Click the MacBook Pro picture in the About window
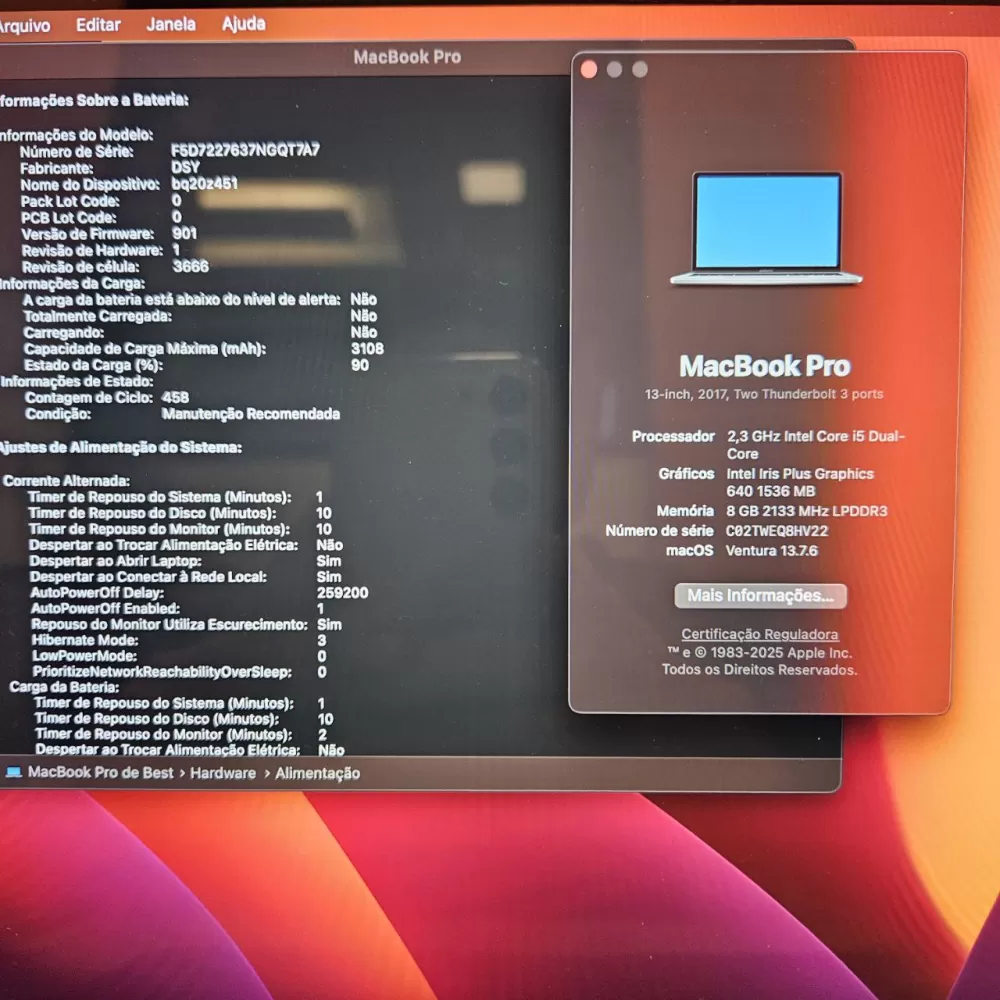 (766, 228)
